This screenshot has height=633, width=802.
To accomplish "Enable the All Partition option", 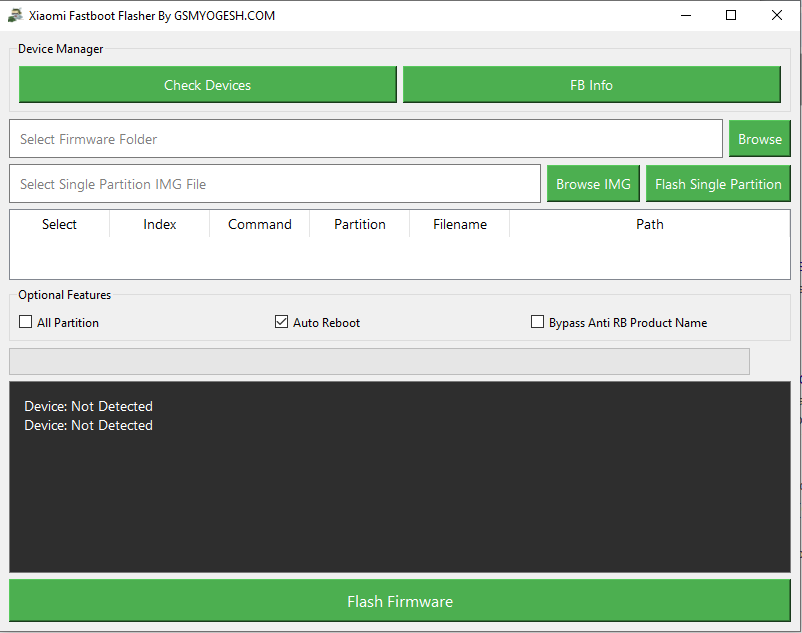I will coord(25,322).
